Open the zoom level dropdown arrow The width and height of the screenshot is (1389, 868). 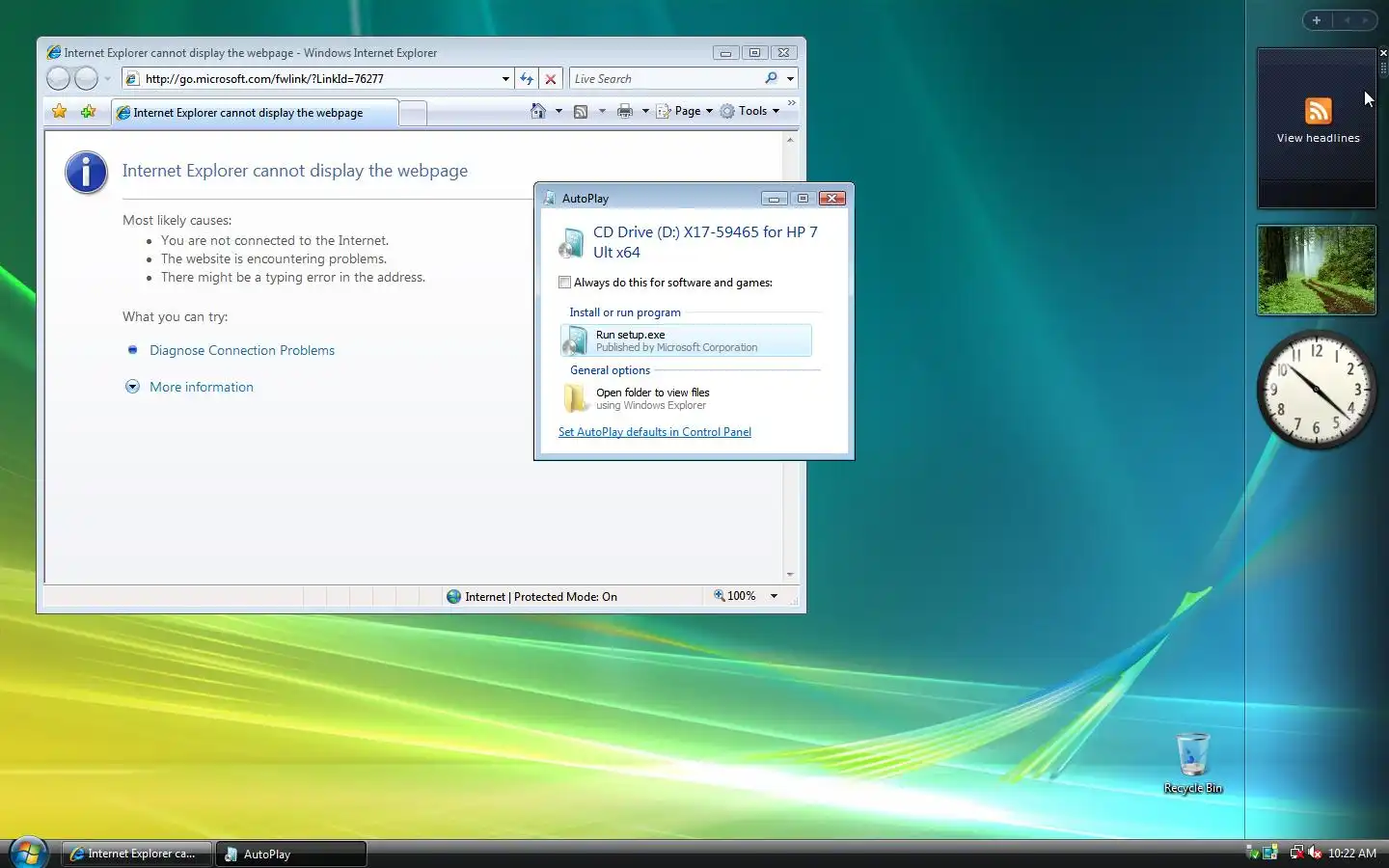point(774,596)
